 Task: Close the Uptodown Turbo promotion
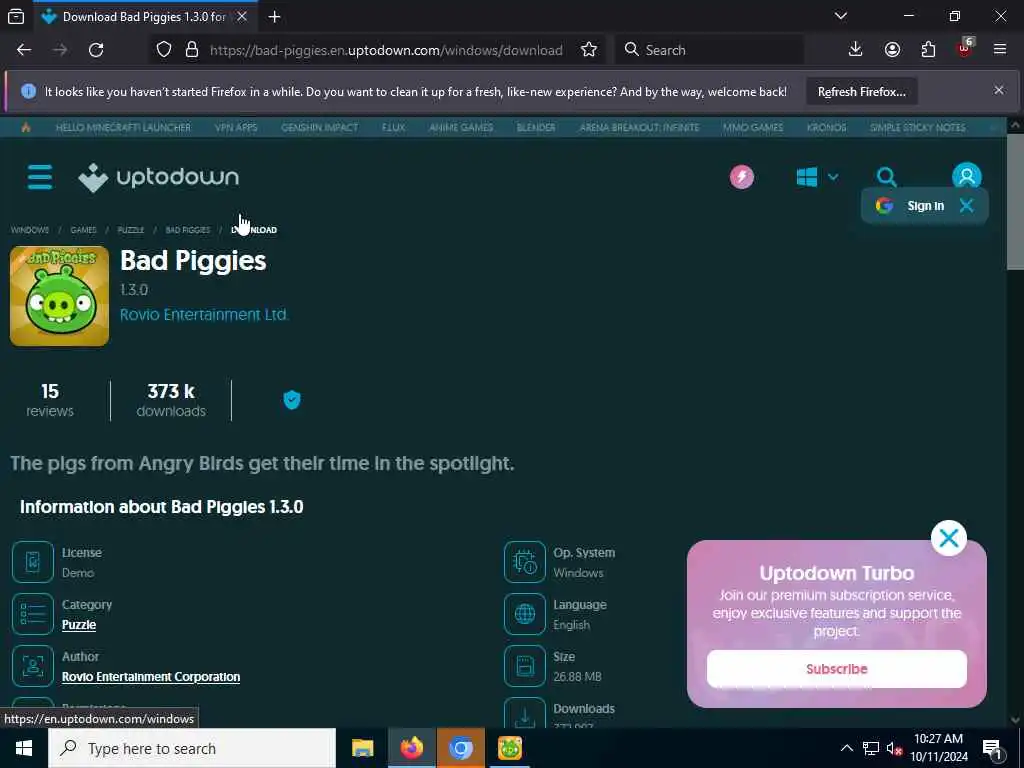click(948, 538)
